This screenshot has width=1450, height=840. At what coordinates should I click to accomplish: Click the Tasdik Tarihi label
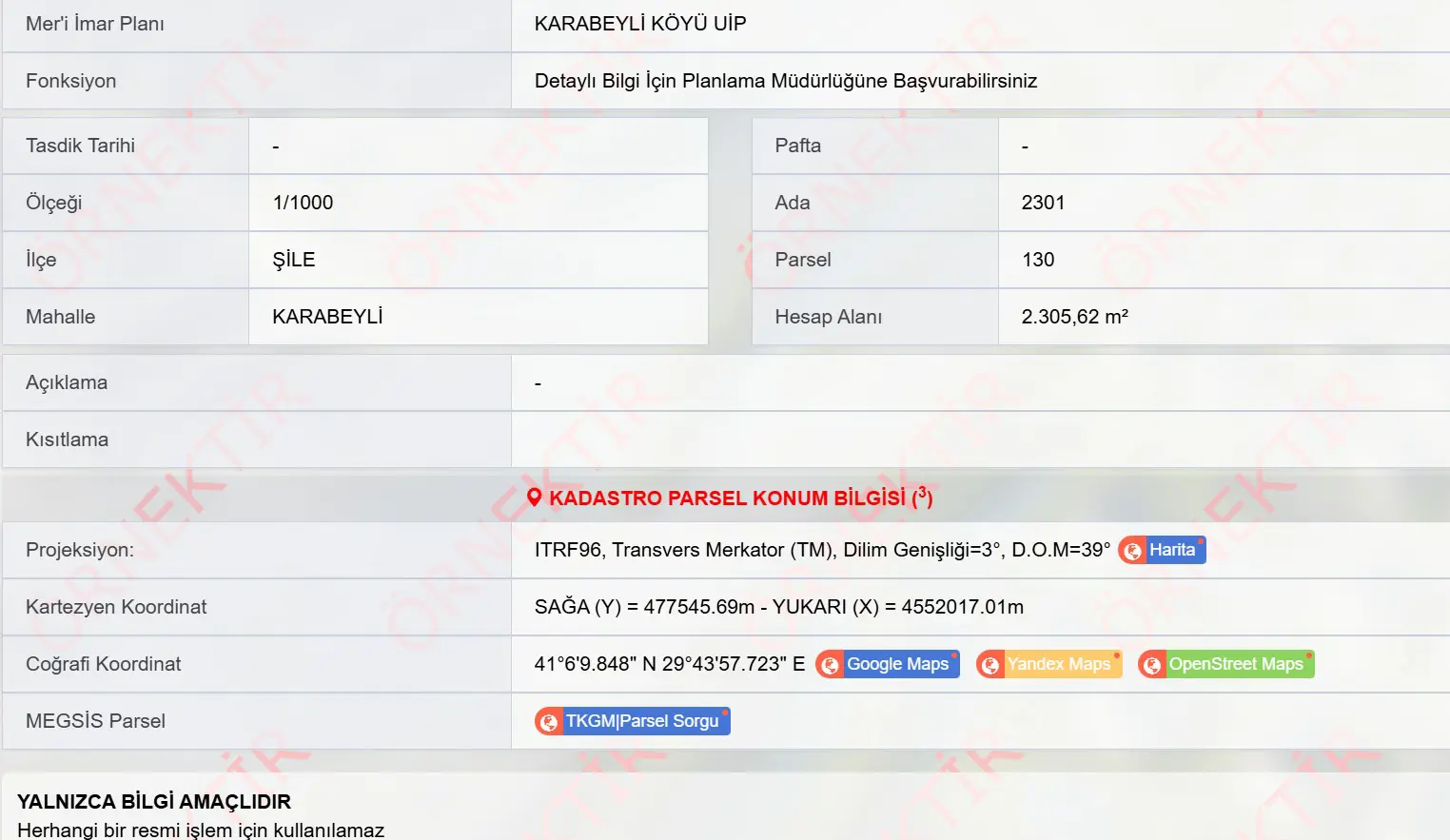click(x=80, y=146)
